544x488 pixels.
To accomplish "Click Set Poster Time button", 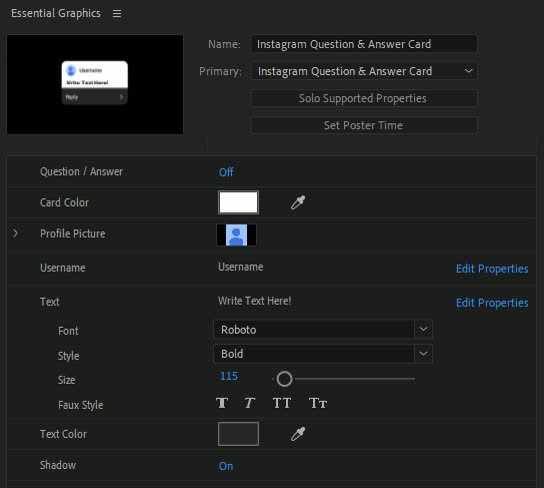I will click(x=364, y=125).
